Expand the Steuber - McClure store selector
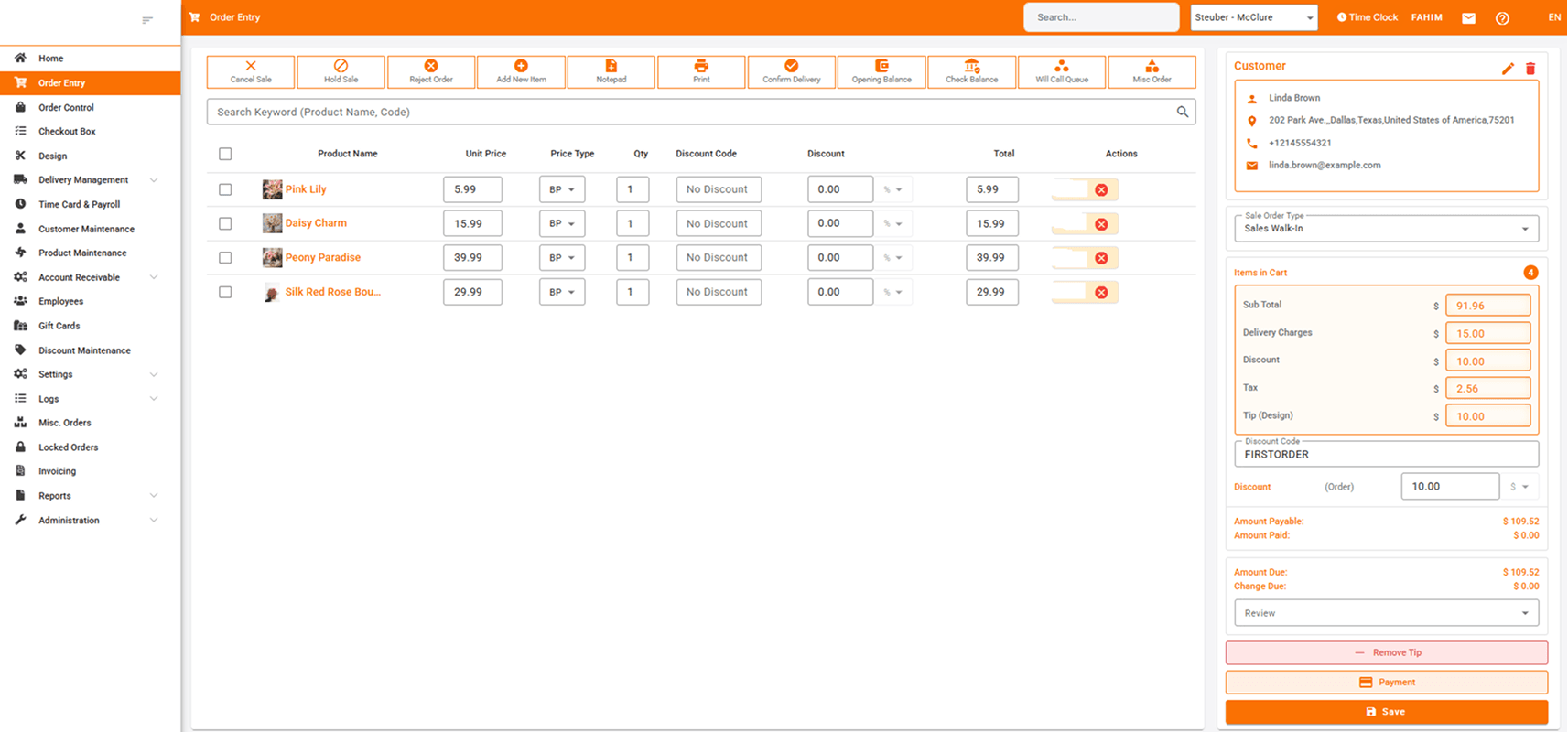This screenshot has height=732, width=1568. tap(1253, 17)
